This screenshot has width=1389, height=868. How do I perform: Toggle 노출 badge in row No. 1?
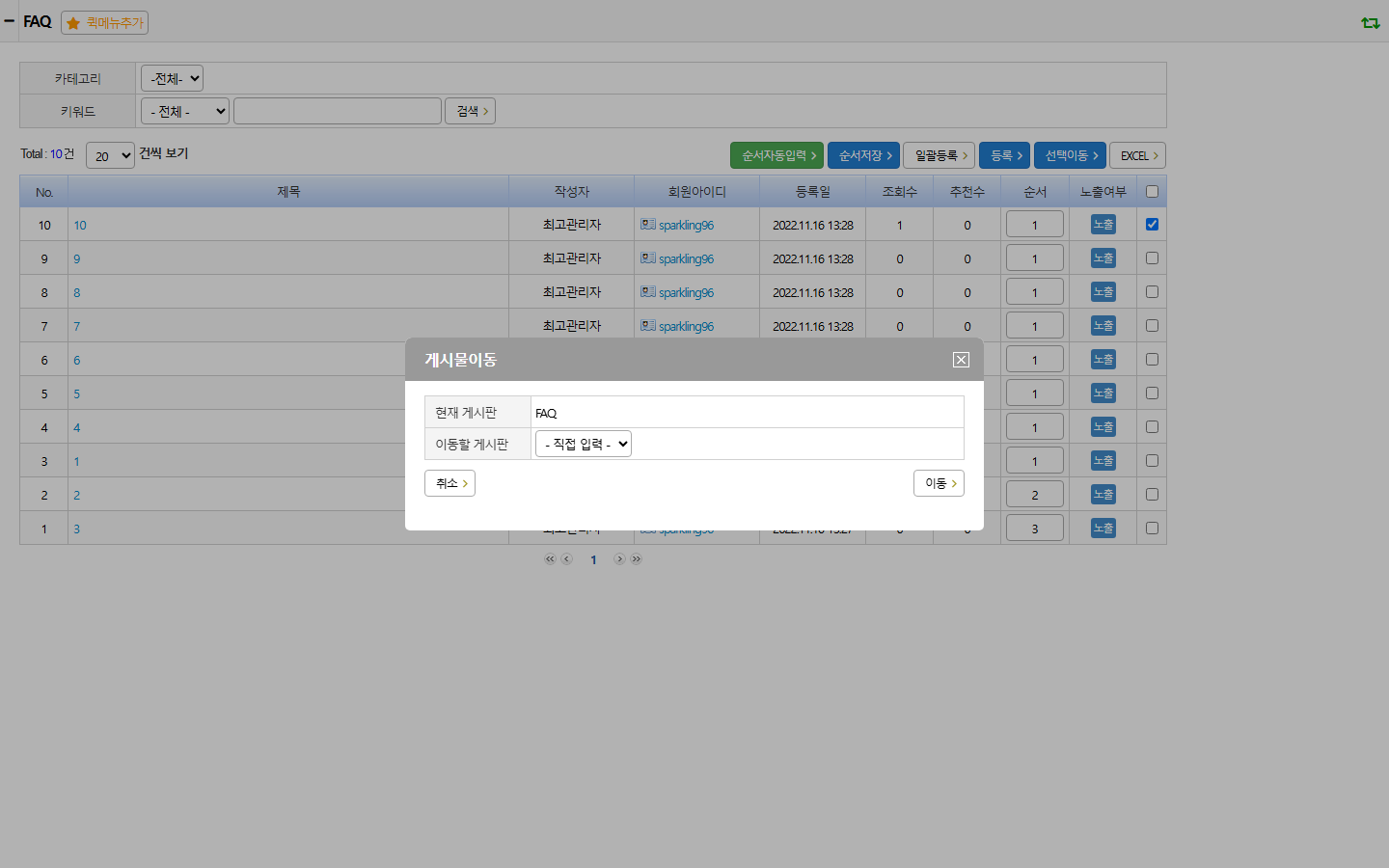coord(1103,528)
